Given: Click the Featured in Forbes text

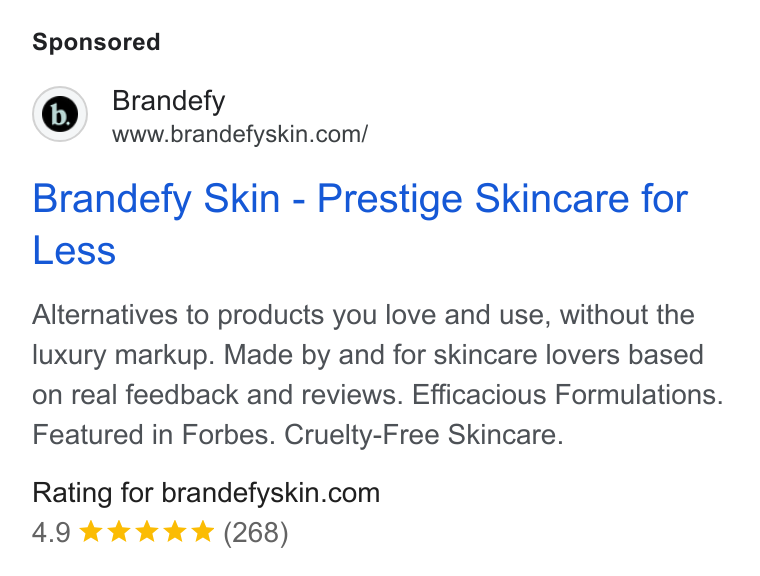Looking at the screenshot, I should 154,434.
